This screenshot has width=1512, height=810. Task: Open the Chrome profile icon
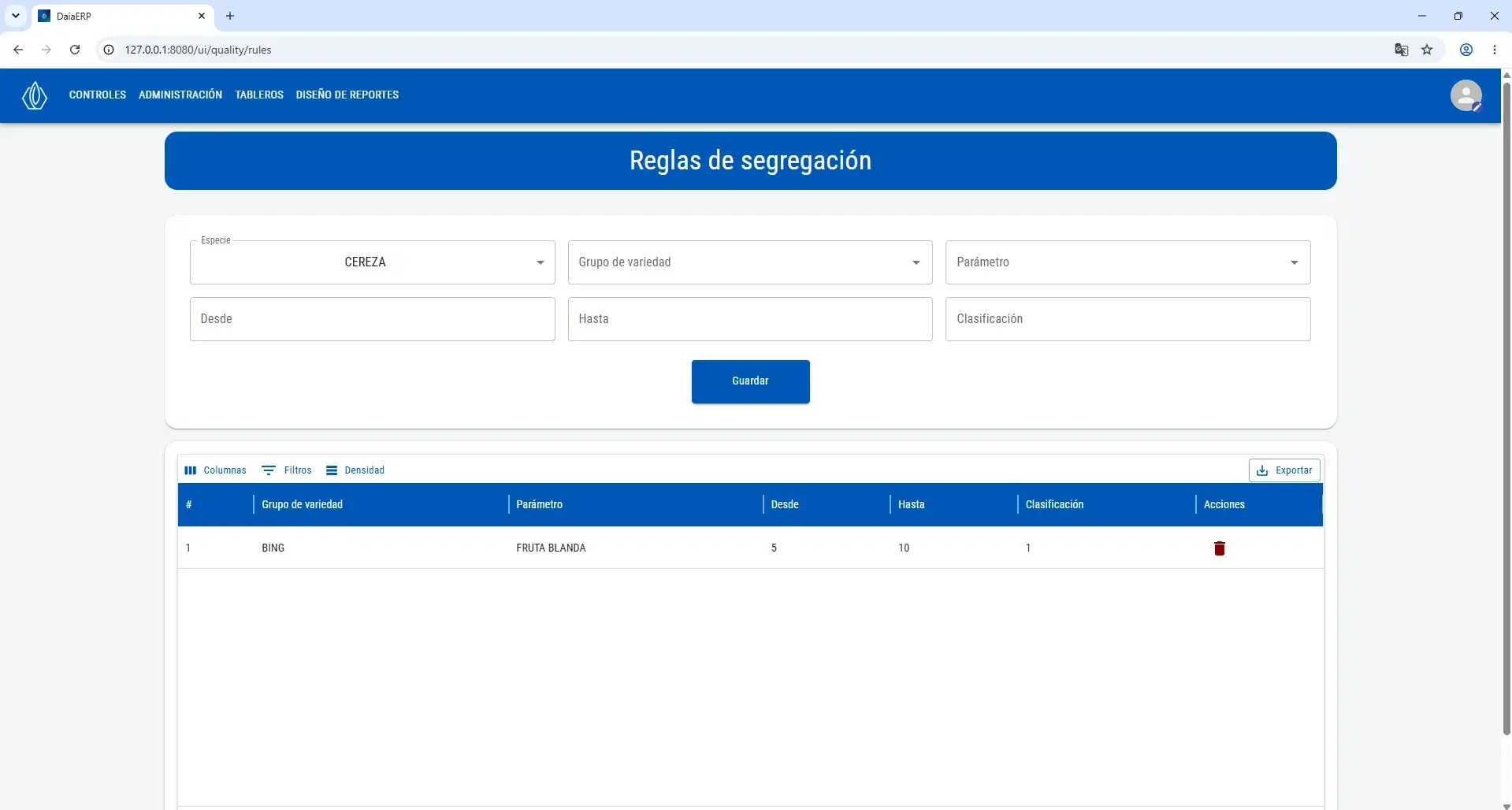point(1466,50)
